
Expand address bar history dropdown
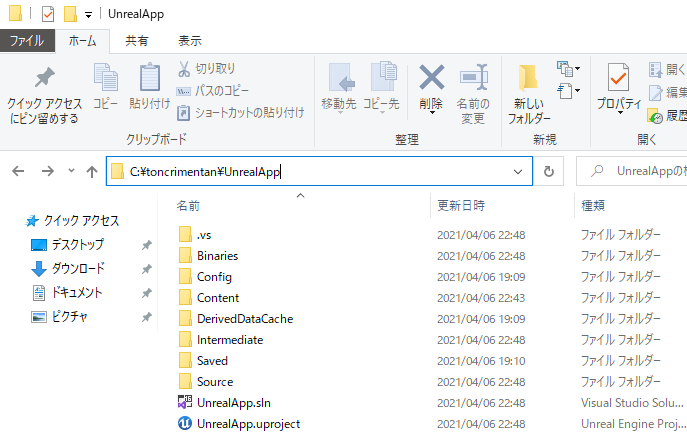[x=518, y=171]
